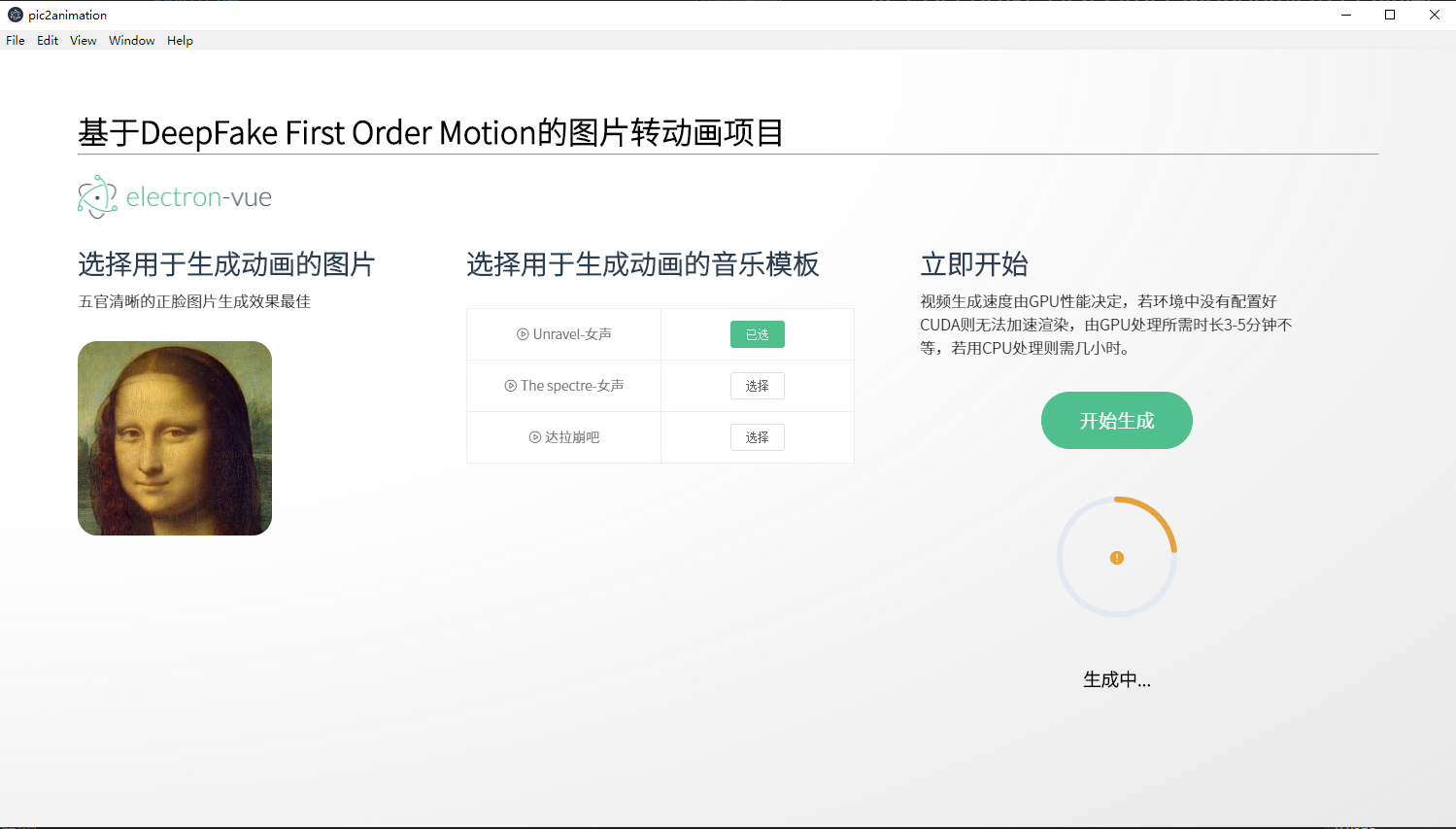Image resolution: width=1456 pixels, height=829 pixels.
Task: Click the pic2animation app icon in title bar
Action: pos(16,15)
